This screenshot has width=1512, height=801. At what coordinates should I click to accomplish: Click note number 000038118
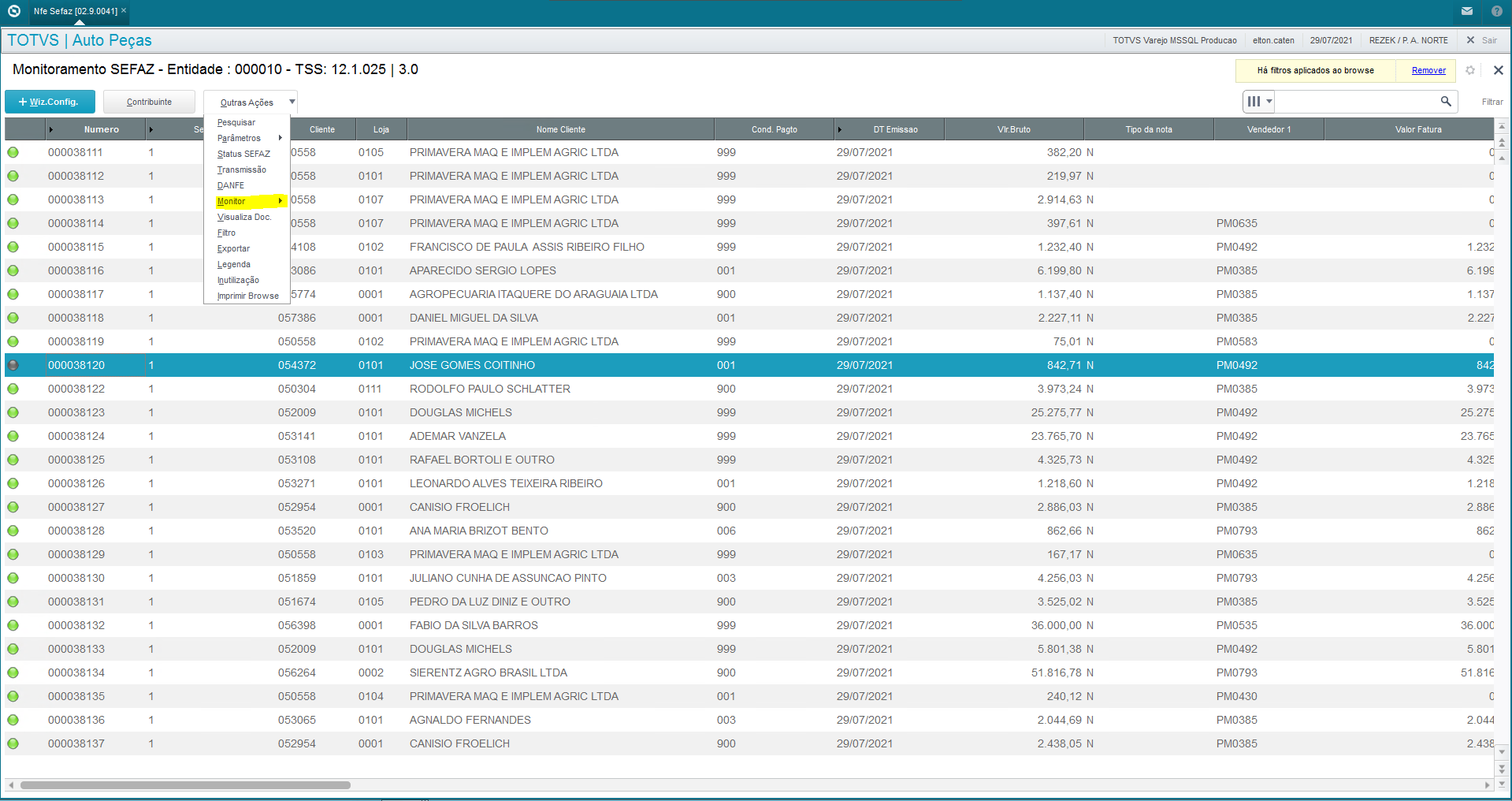click(x=76, y=318)
